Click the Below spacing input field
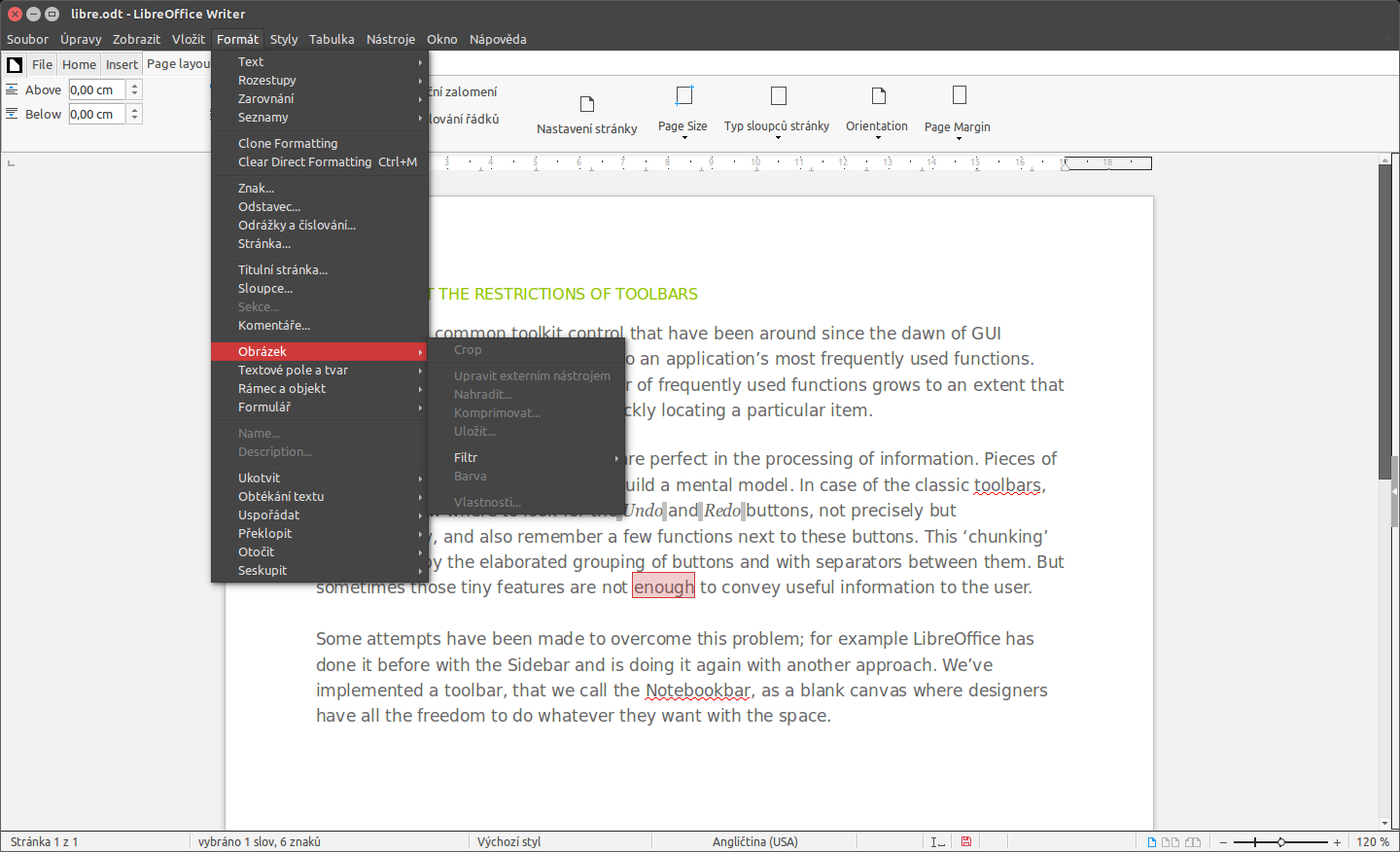 click(x=97, y=114)
